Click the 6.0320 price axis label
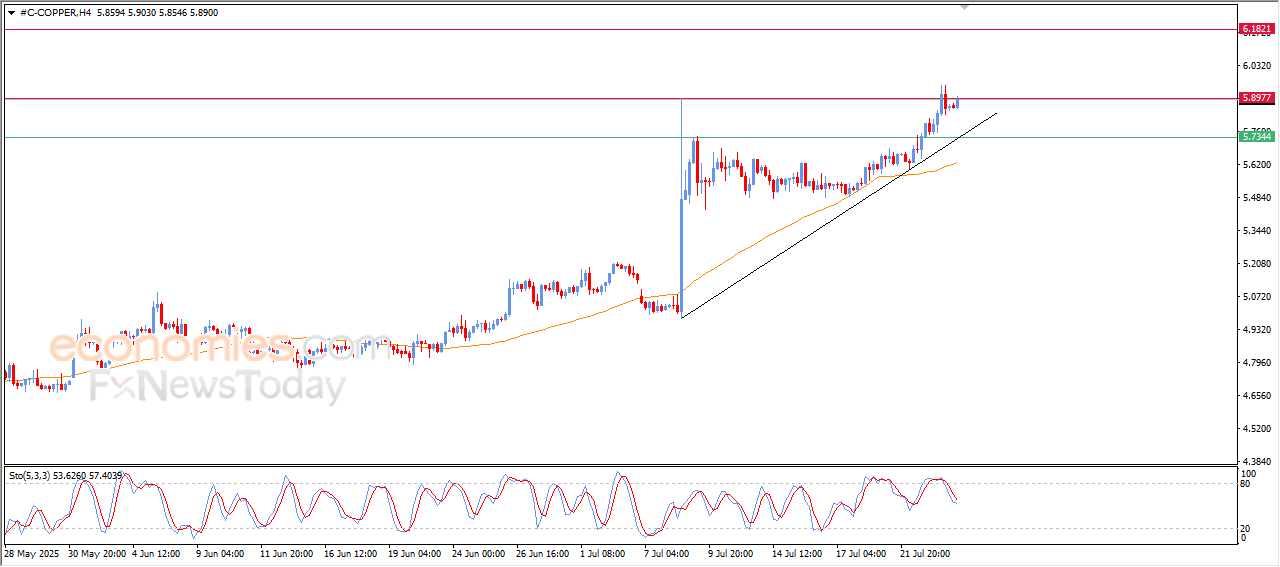Viewport: 1280px width, 567px height. [x=1256, y=66]
